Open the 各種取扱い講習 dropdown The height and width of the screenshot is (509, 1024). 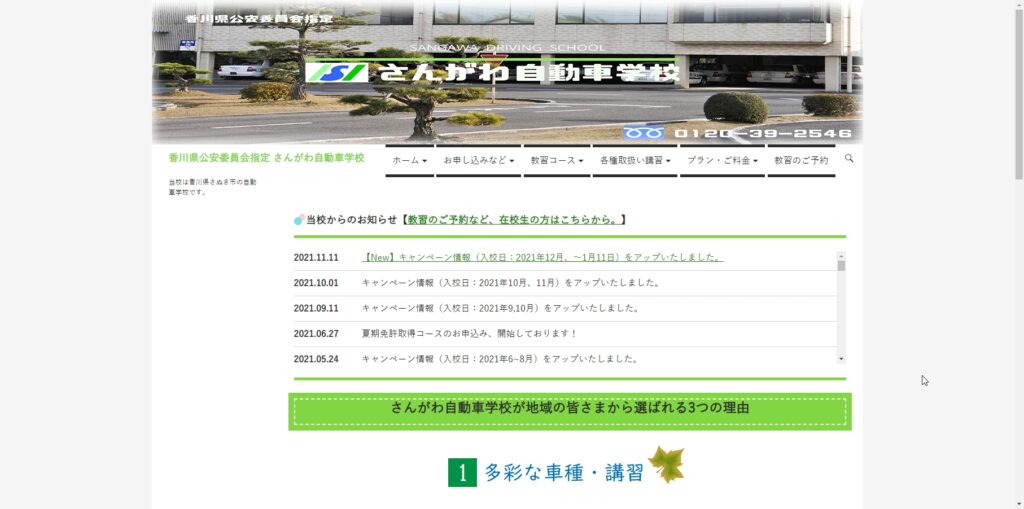(x=635, y=160)
